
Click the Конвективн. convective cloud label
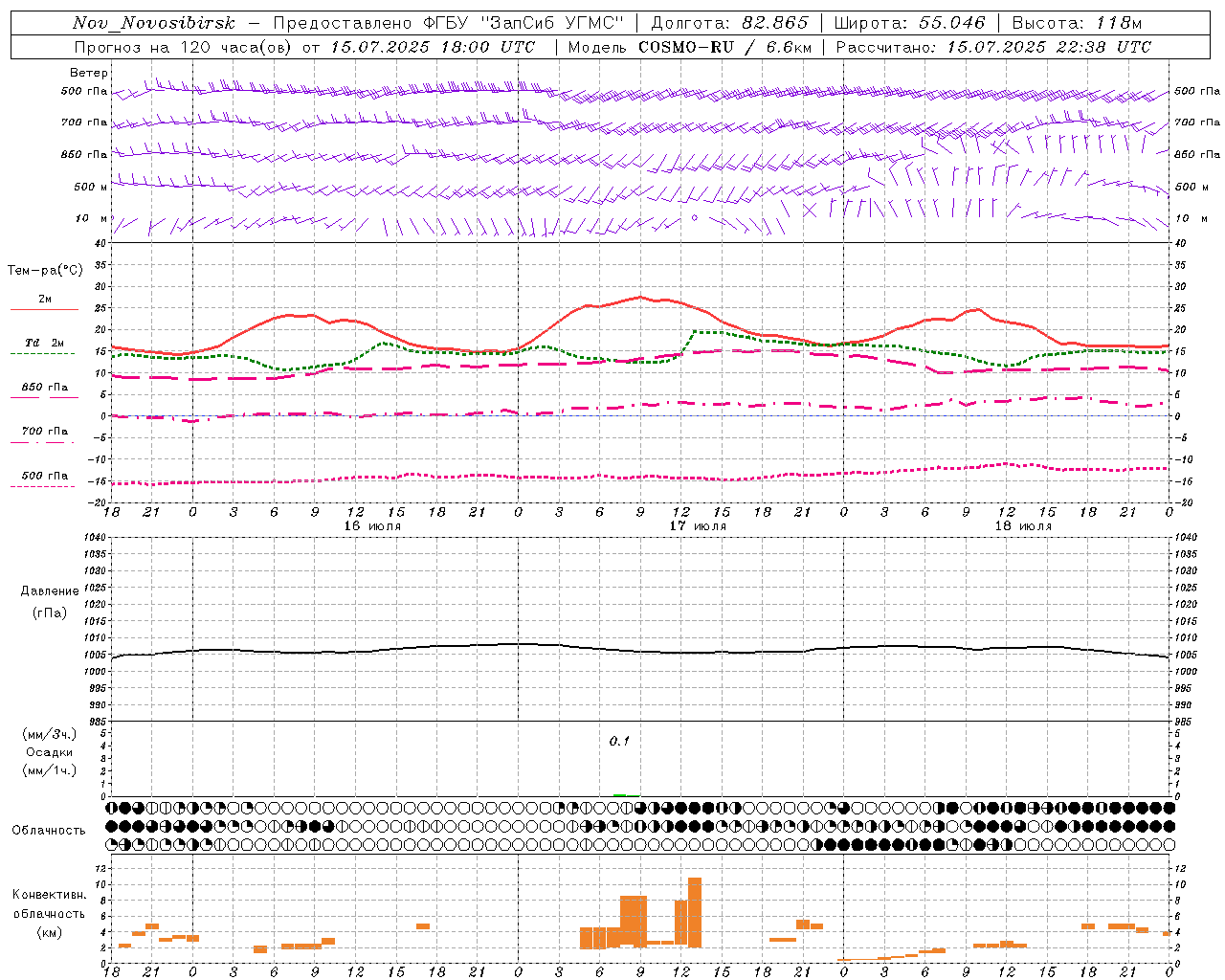coord(50,895)
